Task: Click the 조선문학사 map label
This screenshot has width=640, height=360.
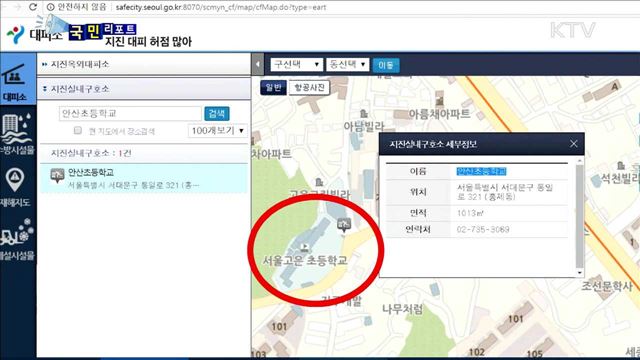Action: pos(607,287)
